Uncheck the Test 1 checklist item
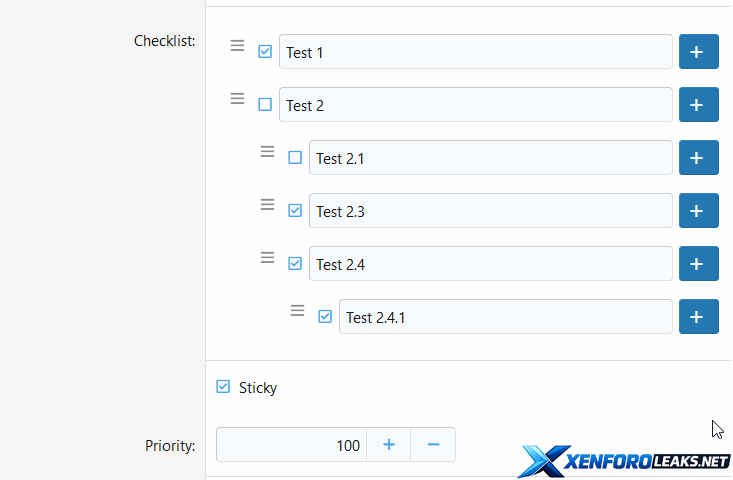The height and width of the screenshot is (480, 733). (265, 52)
